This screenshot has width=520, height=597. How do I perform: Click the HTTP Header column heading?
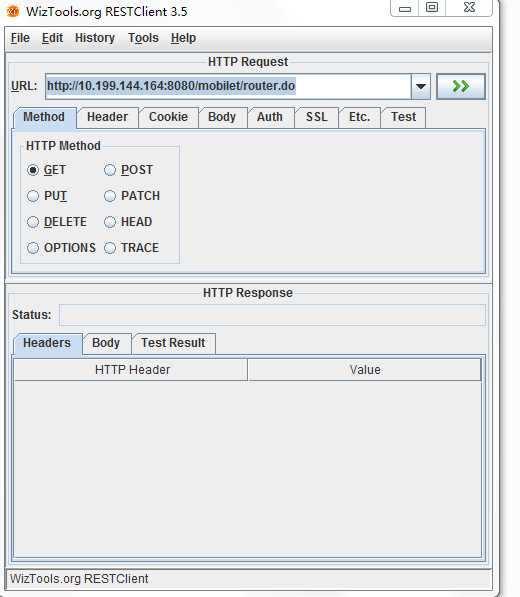pos(131,370)
